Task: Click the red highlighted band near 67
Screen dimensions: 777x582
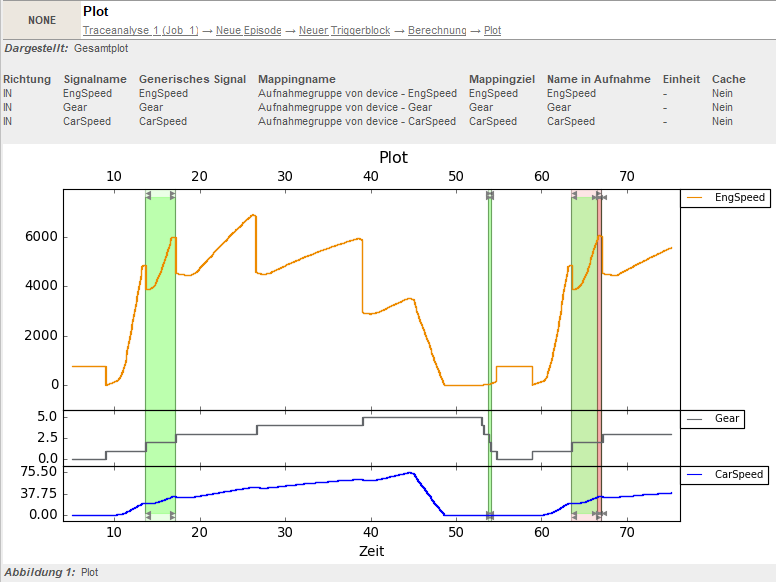Action: click(599, 355)
